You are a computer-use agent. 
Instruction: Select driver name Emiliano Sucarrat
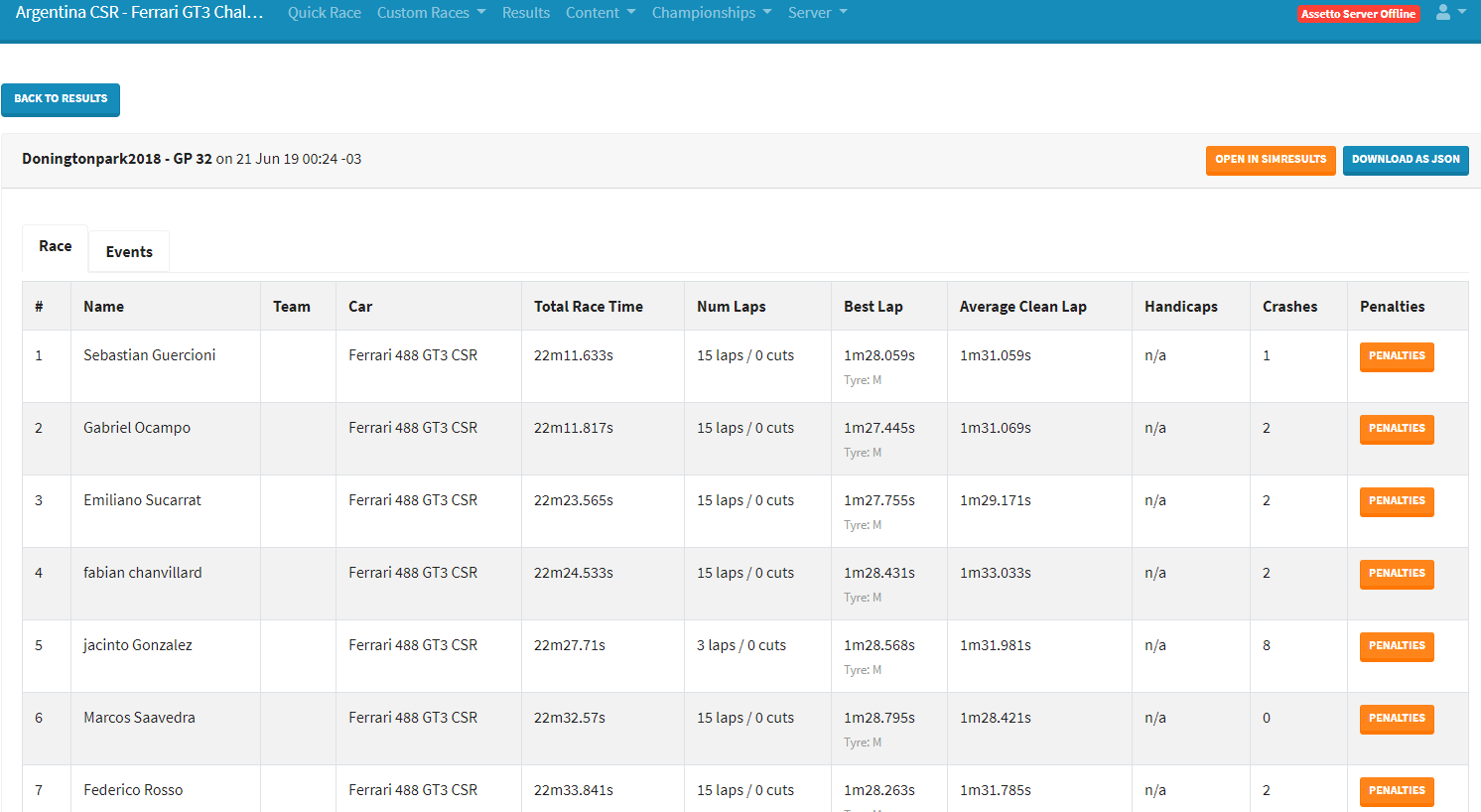coord(142,500)
